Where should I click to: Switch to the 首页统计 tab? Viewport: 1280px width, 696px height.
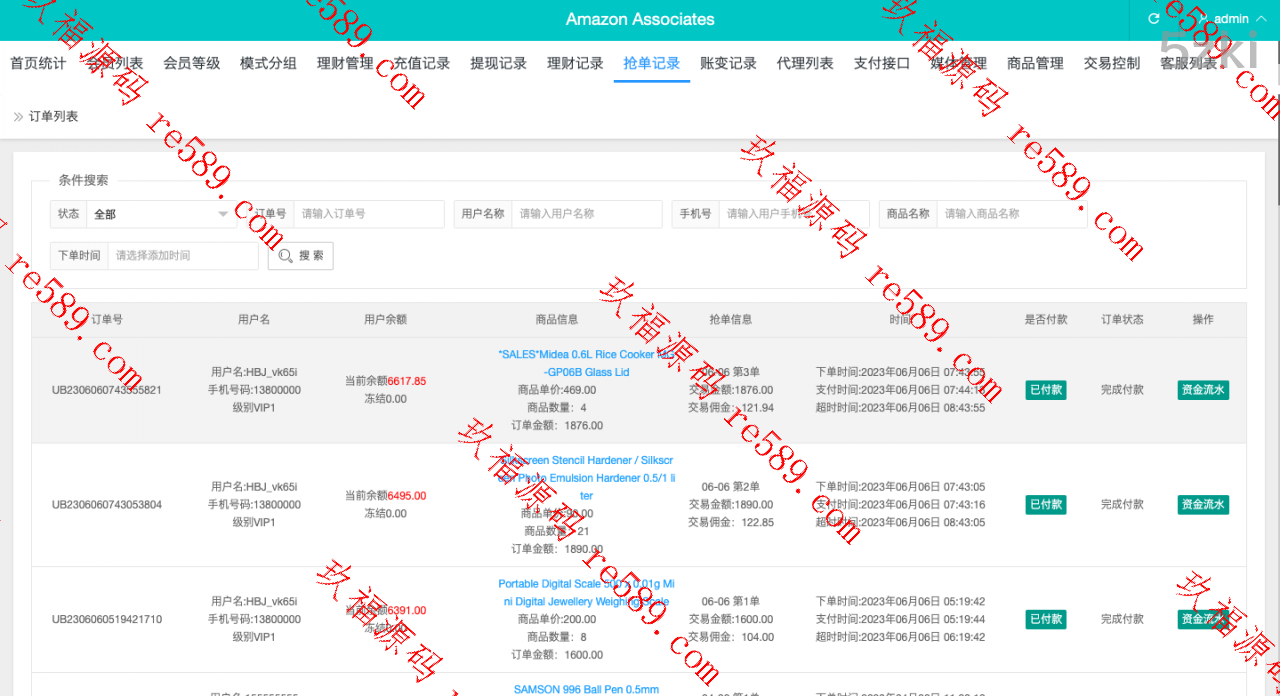(x=38, y=63)
